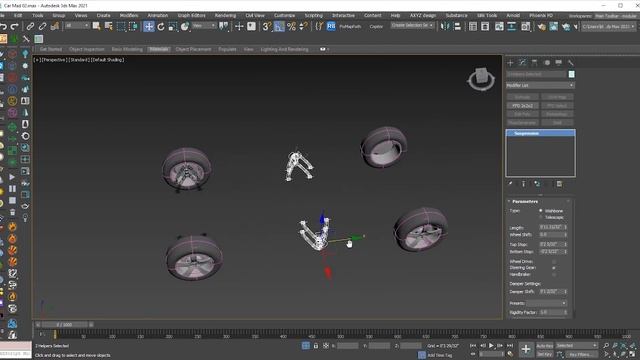The width and height of the screenshot is (640, 360).
Task: Open the Animation menu
Action: coord(158,16)
